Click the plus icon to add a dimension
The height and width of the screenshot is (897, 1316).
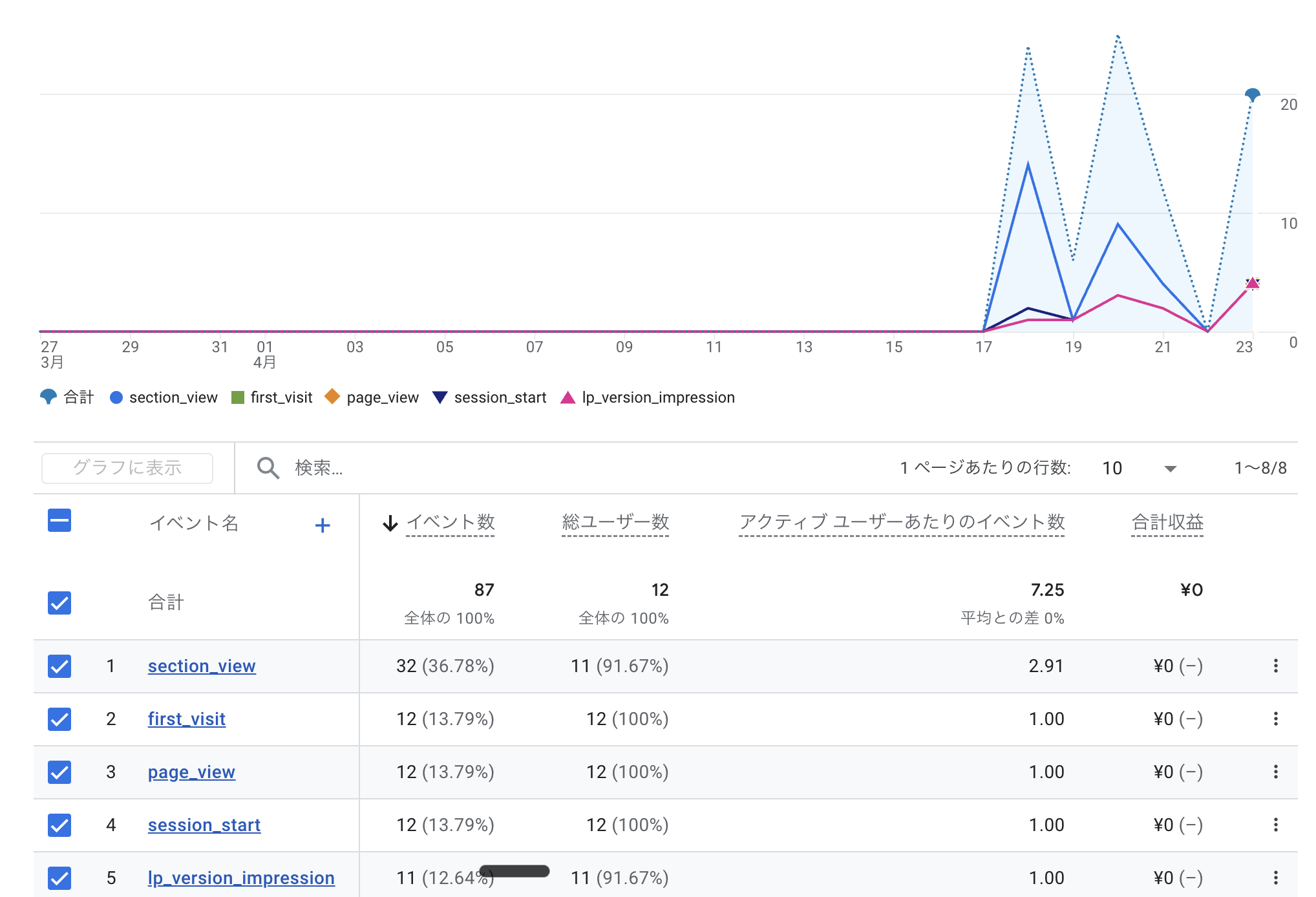[323, 525]
